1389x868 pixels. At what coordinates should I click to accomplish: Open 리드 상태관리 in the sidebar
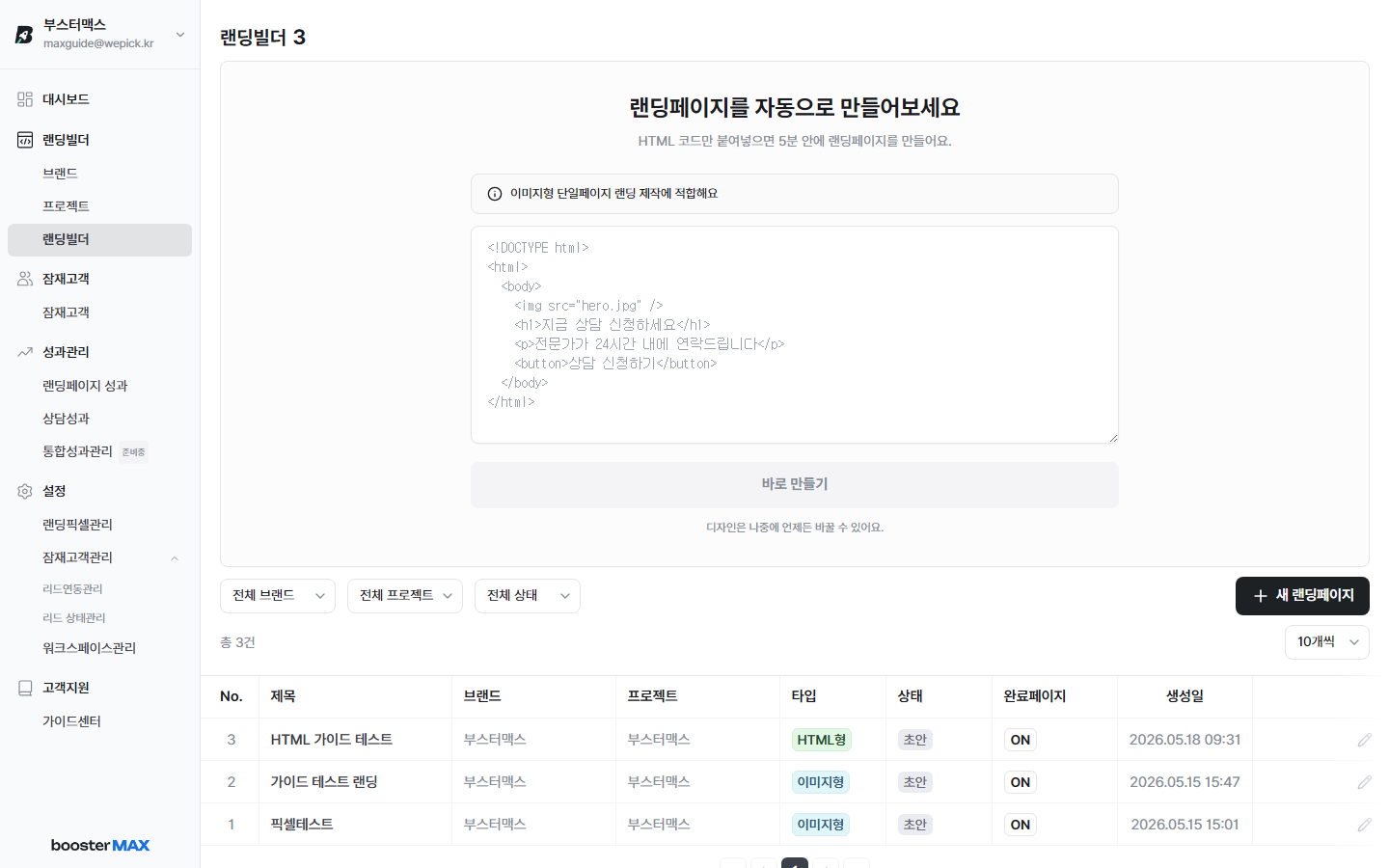click(74, 618)
